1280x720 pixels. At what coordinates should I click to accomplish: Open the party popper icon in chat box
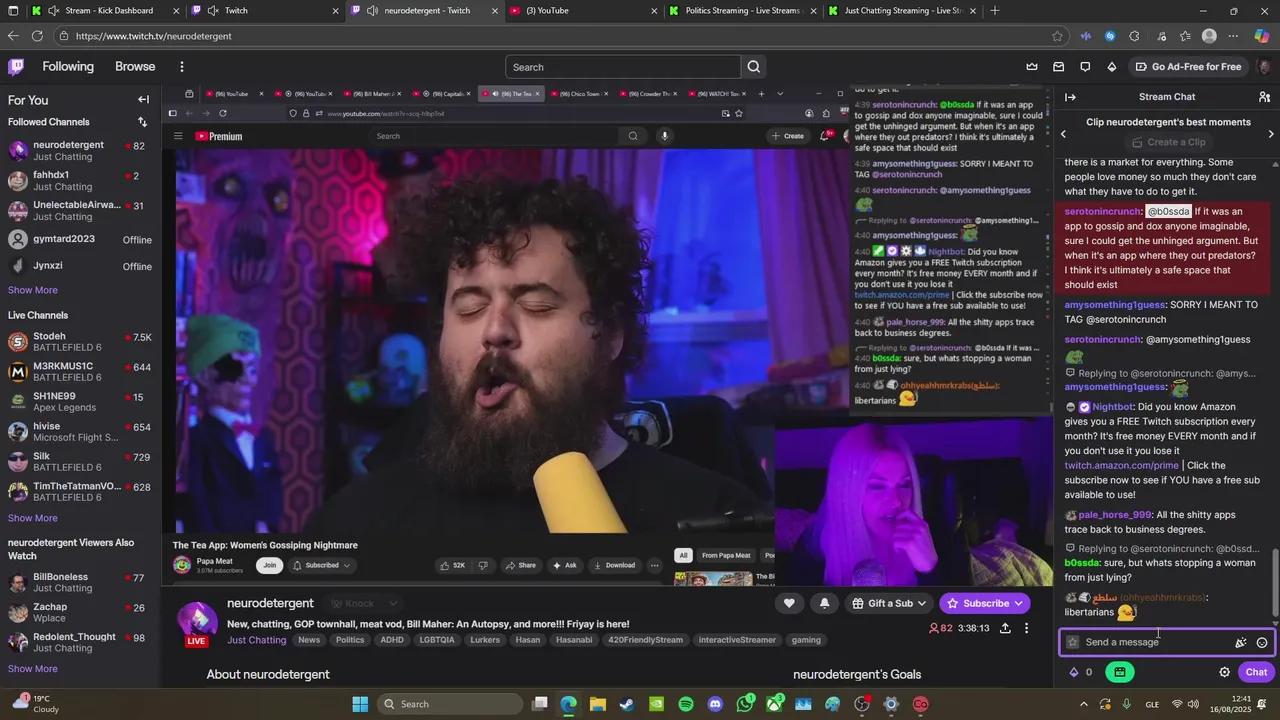pos(1241,643)
